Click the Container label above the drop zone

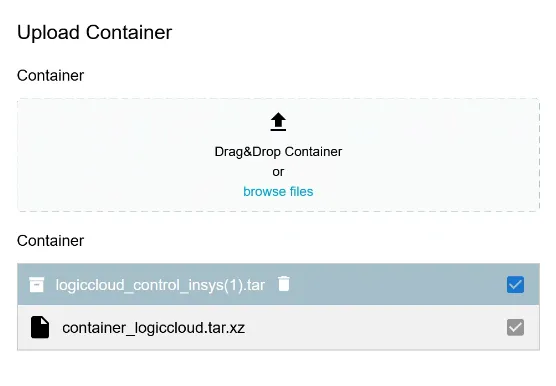pyautogui.click(x=50, y=75)
